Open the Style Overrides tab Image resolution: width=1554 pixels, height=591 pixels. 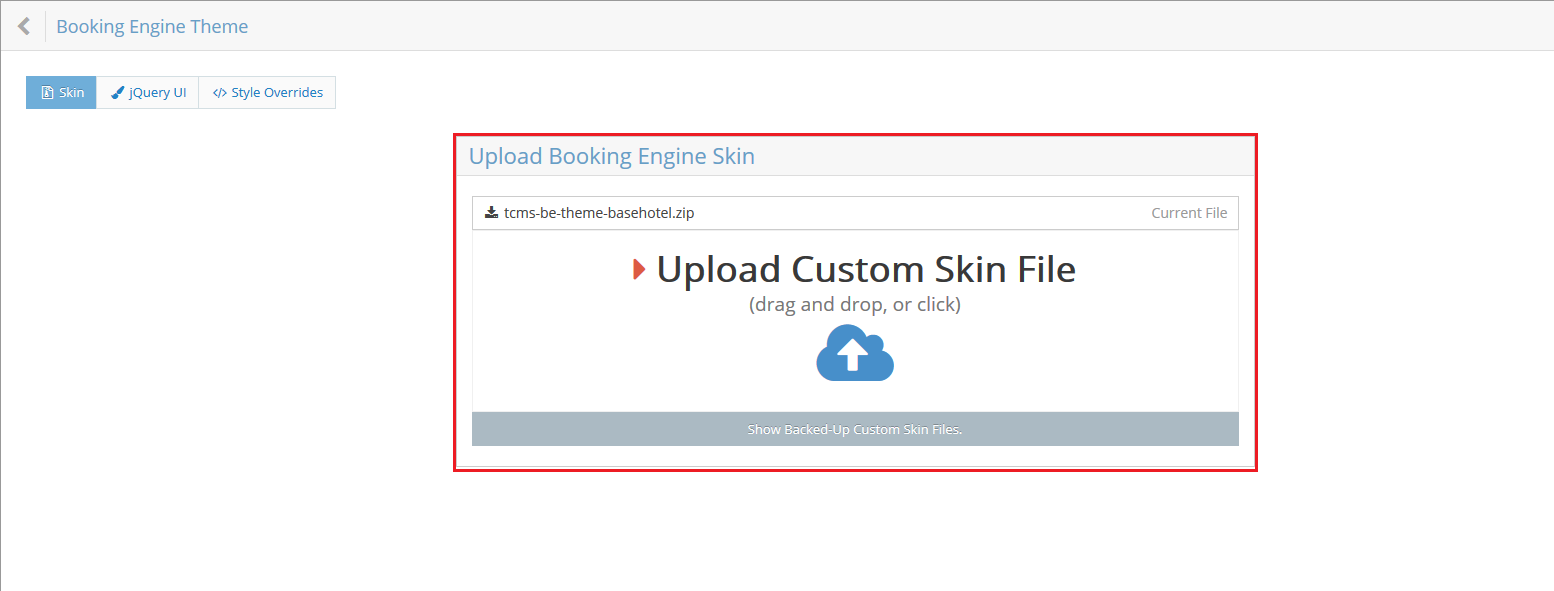(267, 92)
